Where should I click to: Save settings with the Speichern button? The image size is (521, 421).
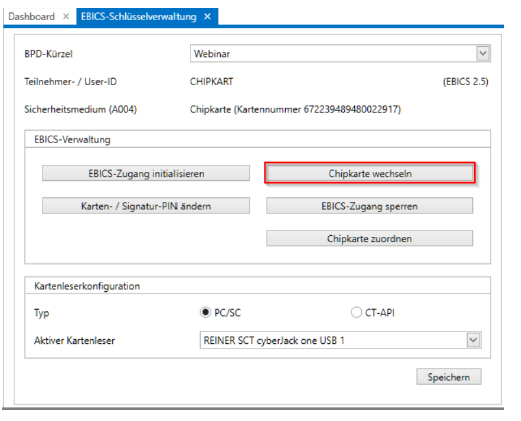pos(449,377)
